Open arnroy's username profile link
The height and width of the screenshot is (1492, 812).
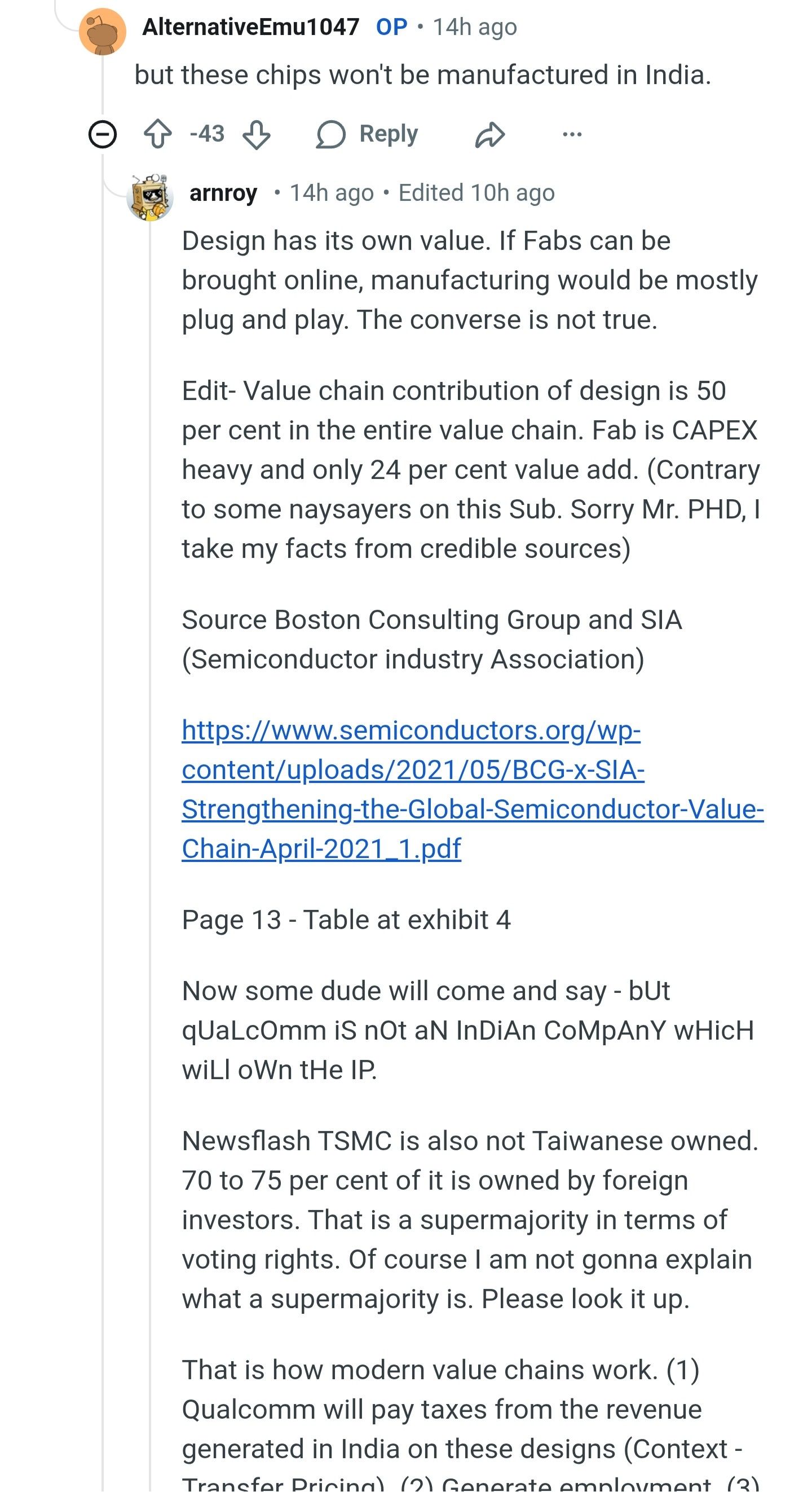coord(223,193)
